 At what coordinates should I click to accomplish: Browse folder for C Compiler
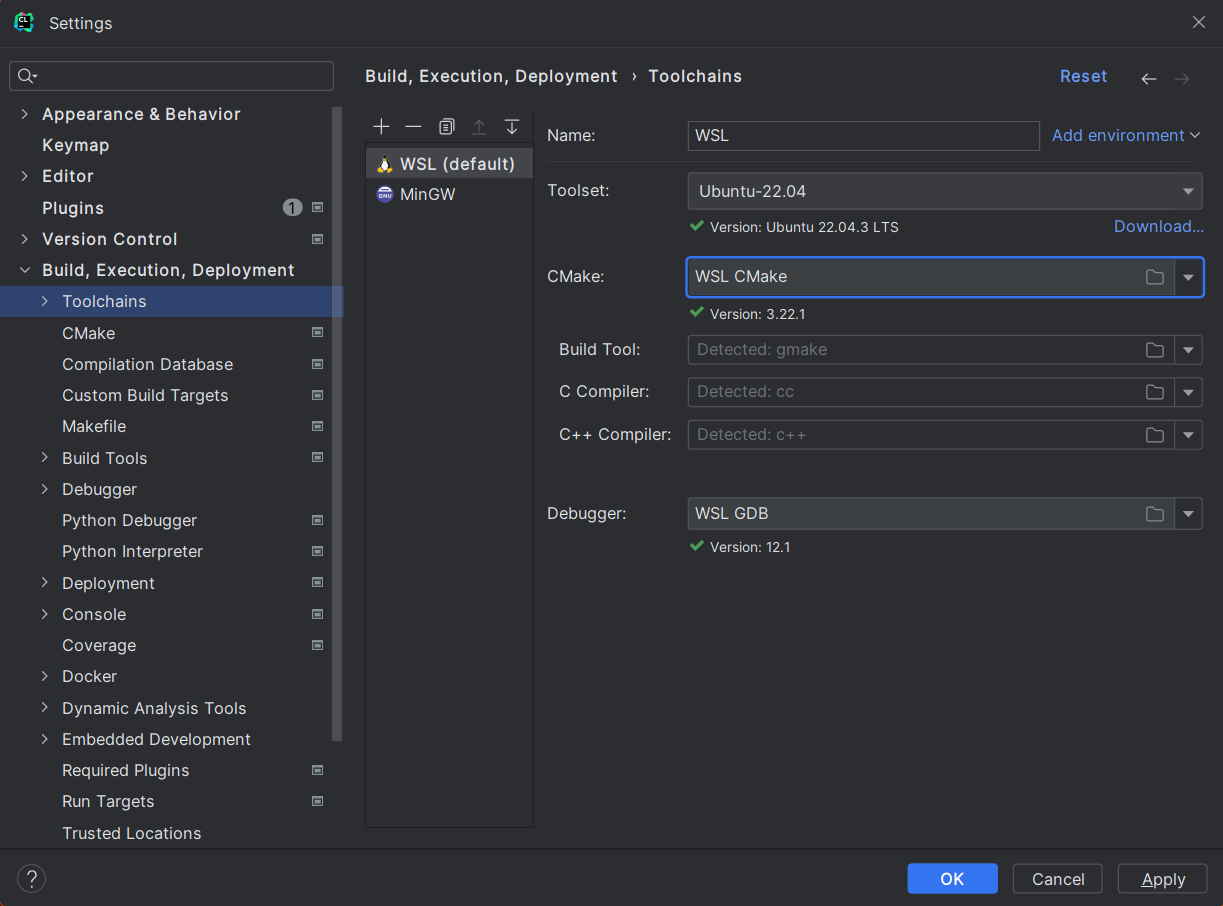tap(1155, 392)
